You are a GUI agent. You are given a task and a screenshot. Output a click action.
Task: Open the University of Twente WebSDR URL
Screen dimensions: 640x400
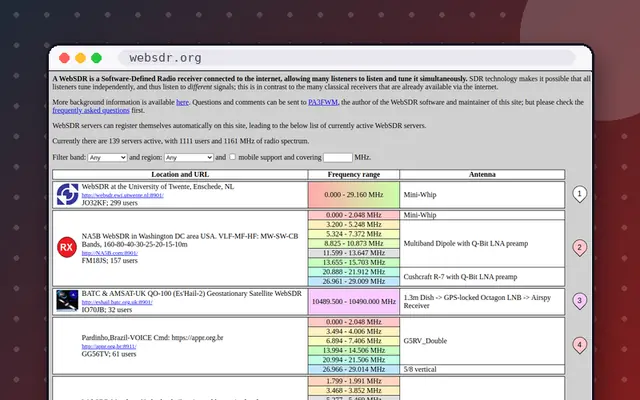[122, 196]
